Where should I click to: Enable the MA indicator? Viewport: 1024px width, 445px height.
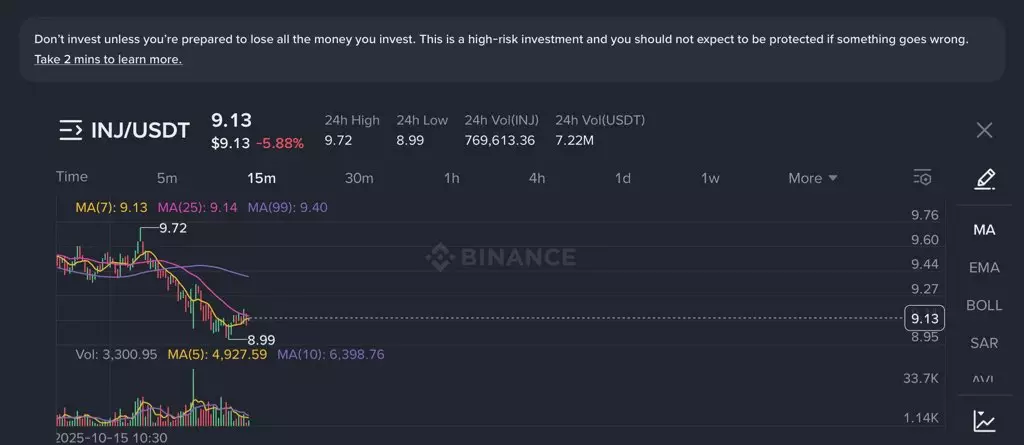coord(984,230)
